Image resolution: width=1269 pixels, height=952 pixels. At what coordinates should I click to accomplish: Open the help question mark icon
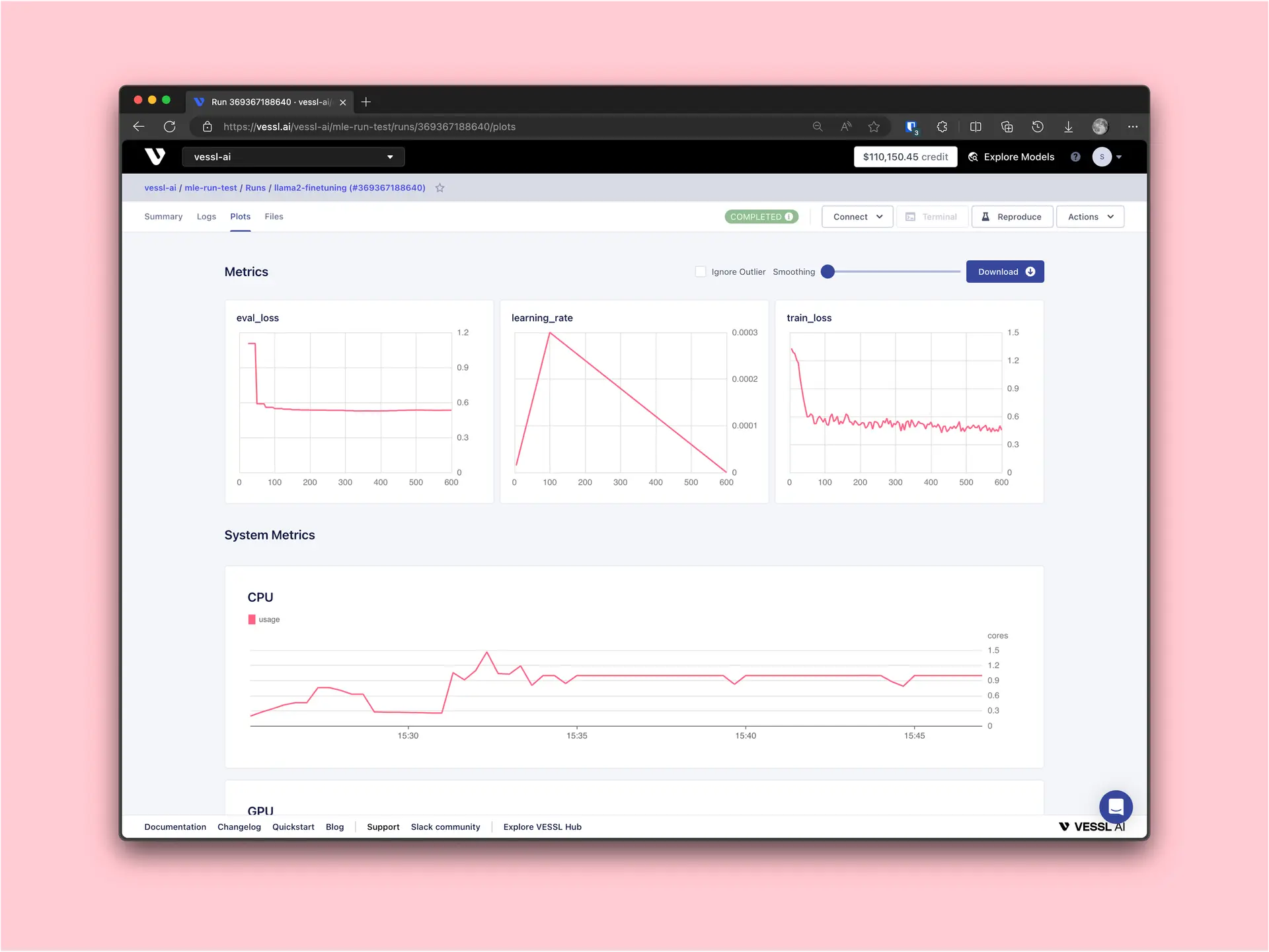coord(1075,157)
